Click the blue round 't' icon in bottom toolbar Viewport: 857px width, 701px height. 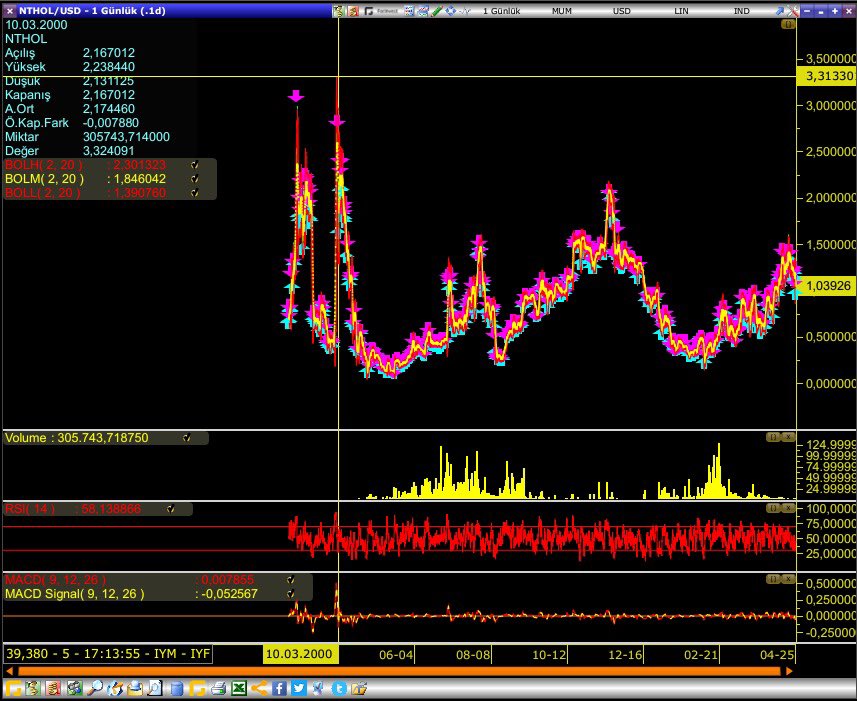tap(339, 688)
